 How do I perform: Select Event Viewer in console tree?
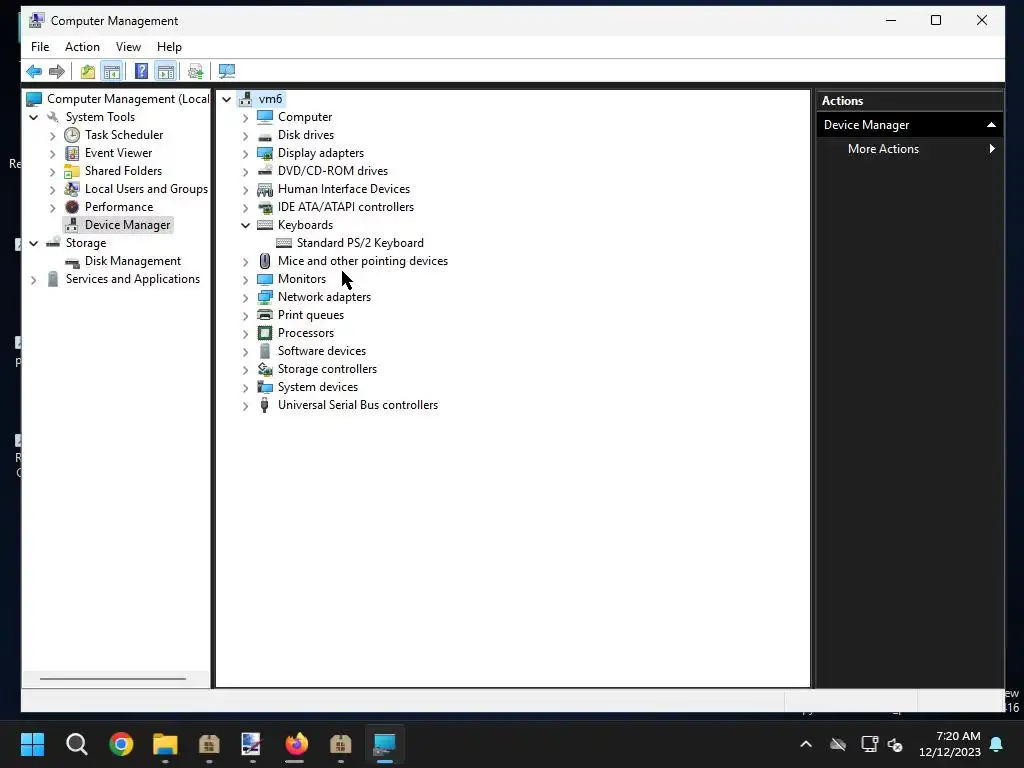click(x=118, y=153)
